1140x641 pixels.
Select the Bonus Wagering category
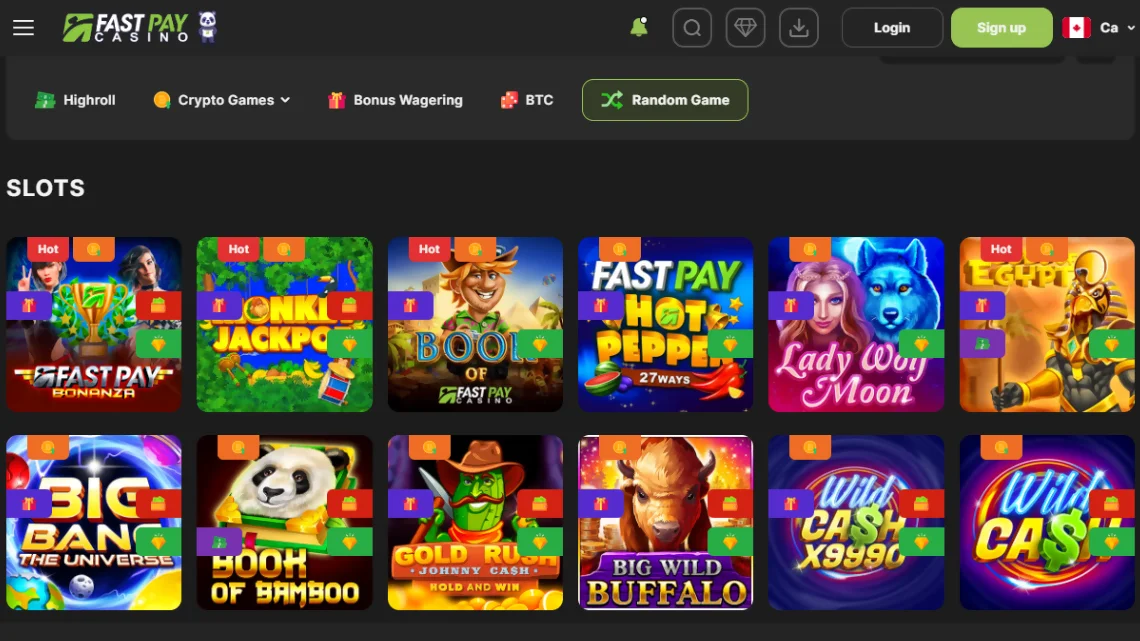[395, 100]
